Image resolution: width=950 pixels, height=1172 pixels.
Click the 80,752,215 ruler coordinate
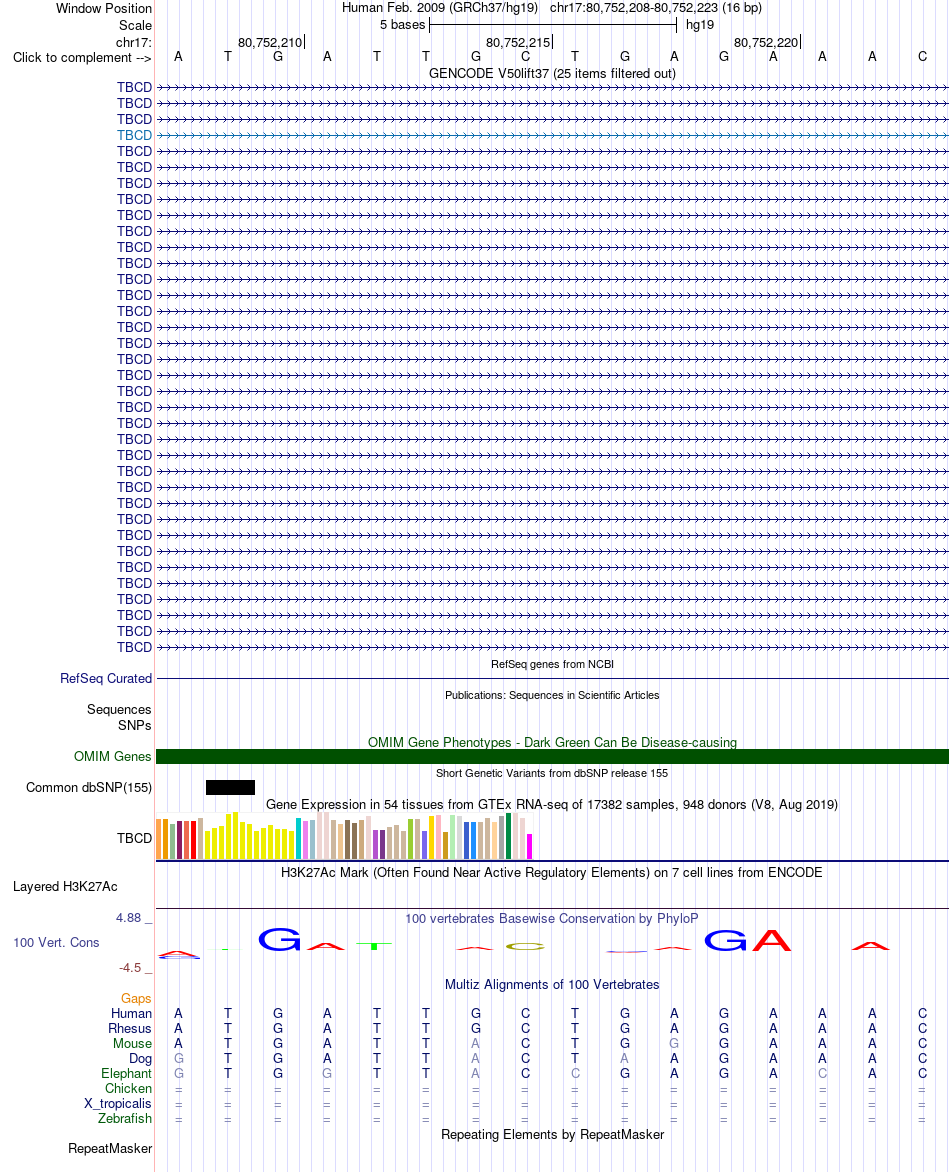coord(518,43)
